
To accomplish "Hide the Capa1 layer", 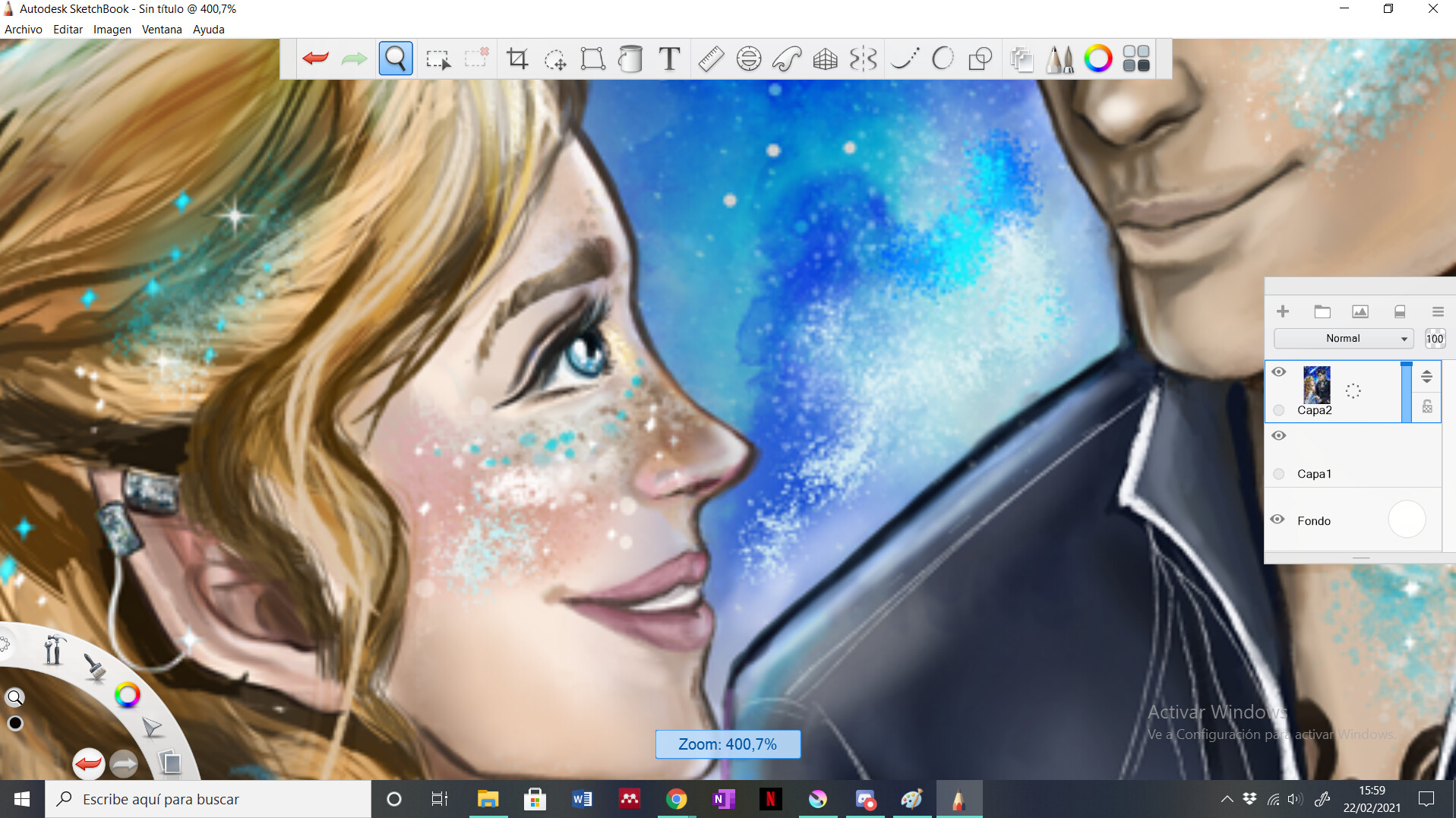I will click(x=1279, y=435).
